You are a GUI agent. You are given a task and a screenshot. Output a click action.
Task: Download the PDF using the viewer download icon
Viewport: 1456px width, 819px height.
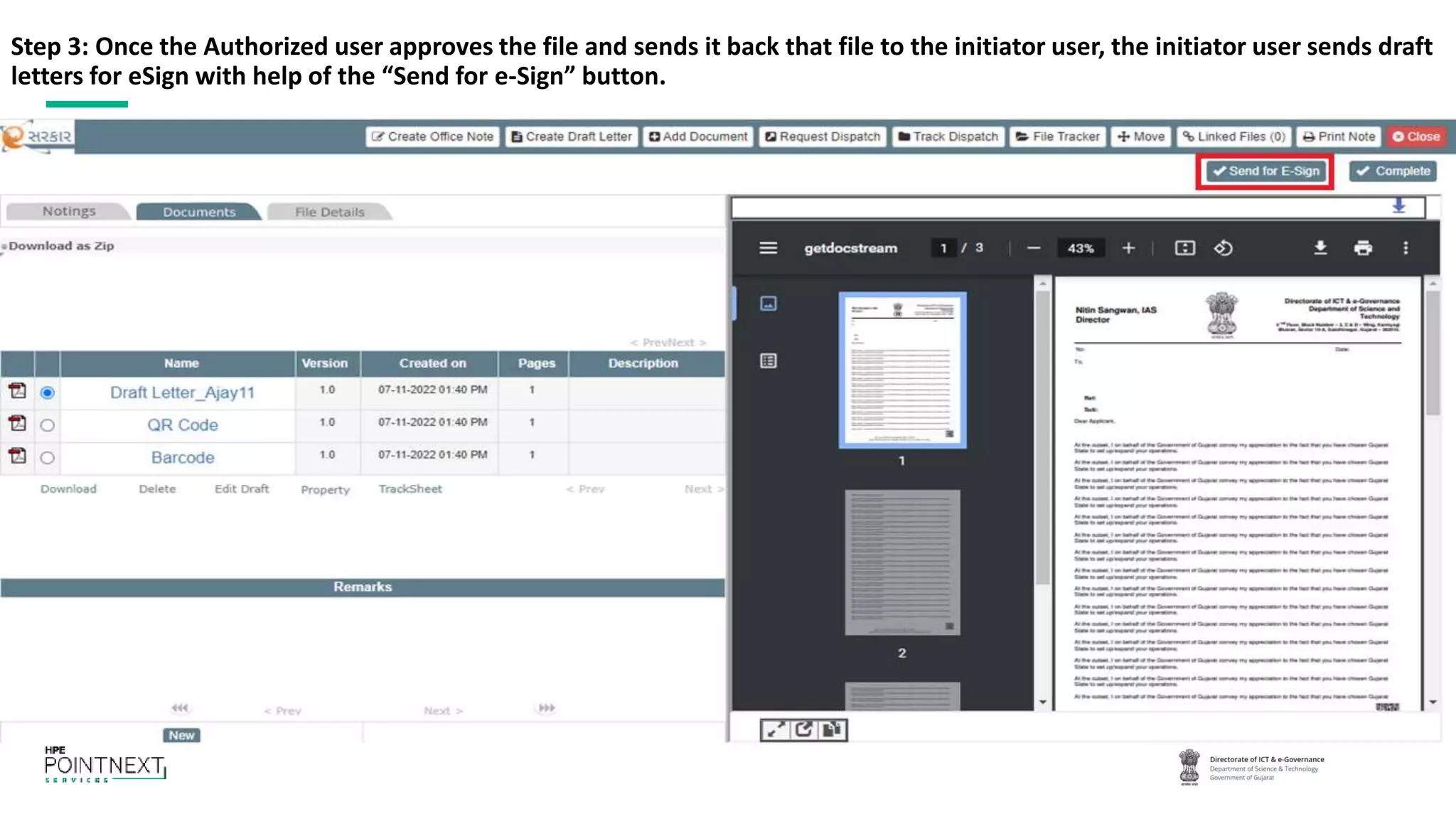(1319, 248)
